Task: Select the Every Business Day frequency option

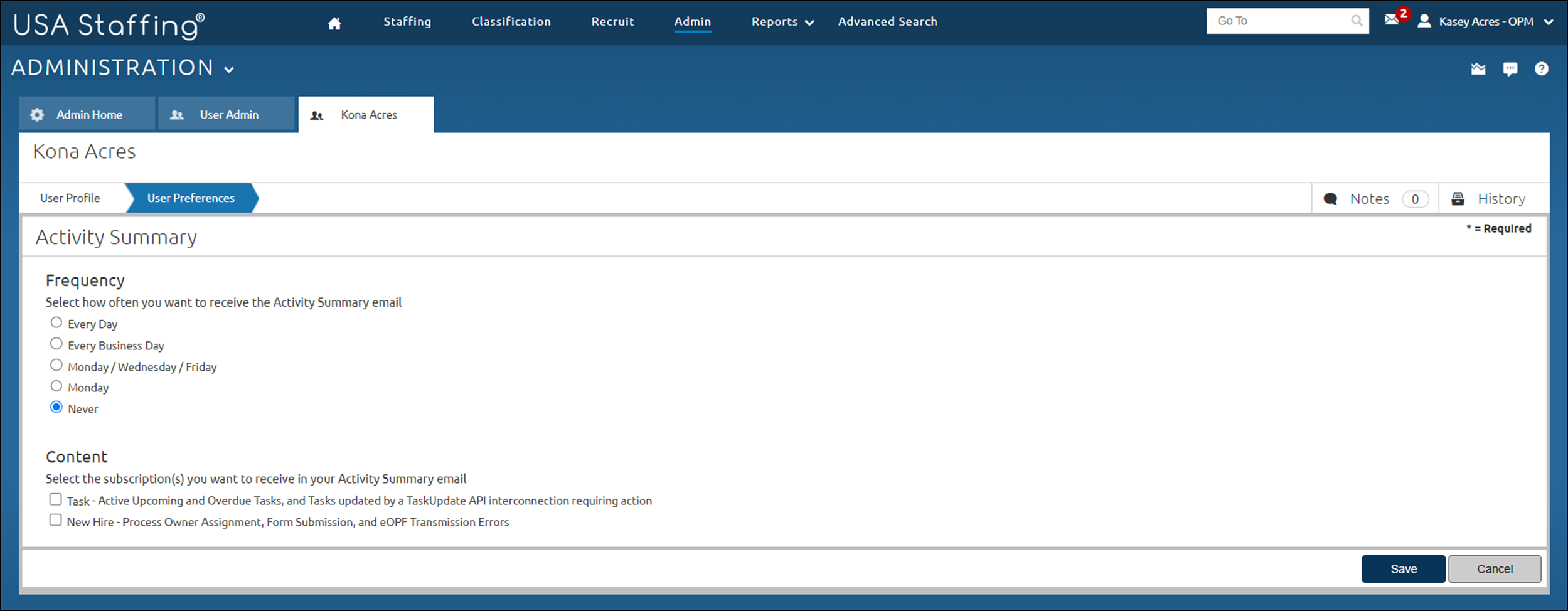Action: pyautogui.click(x=56, y=343)
